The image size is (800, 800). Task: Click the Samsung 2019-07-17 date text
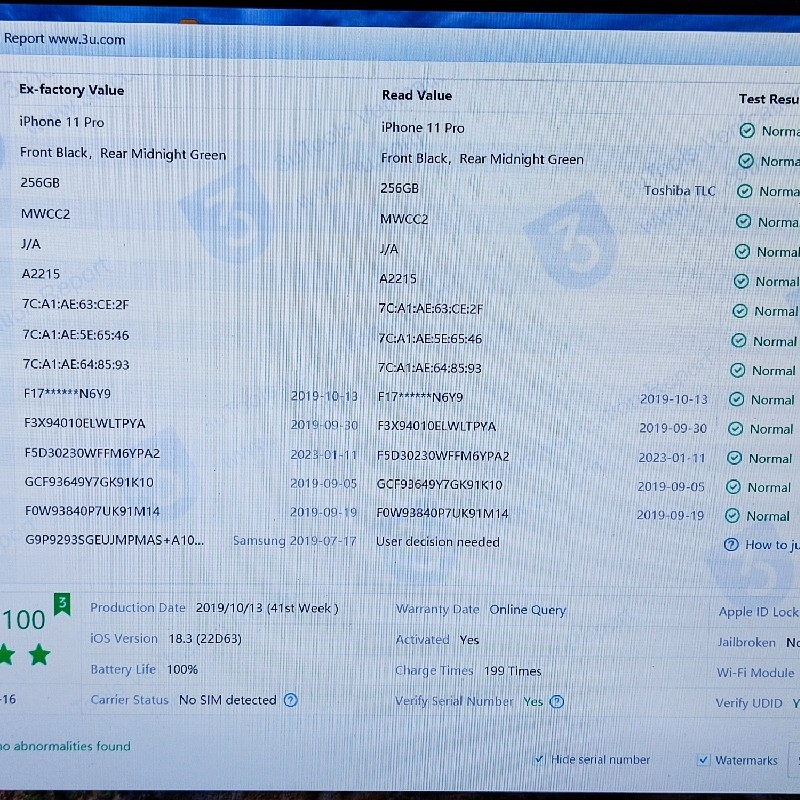point(294,541)
